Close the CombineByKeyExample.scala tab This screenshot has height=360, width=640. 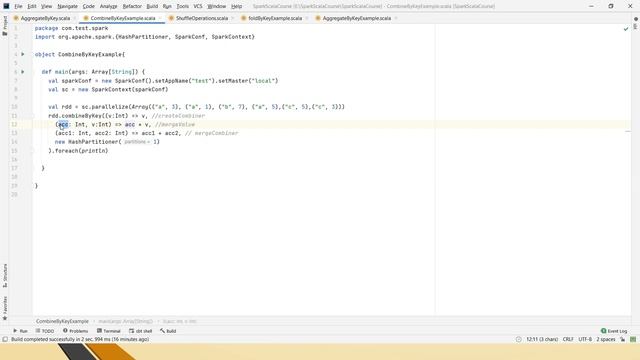160,18
